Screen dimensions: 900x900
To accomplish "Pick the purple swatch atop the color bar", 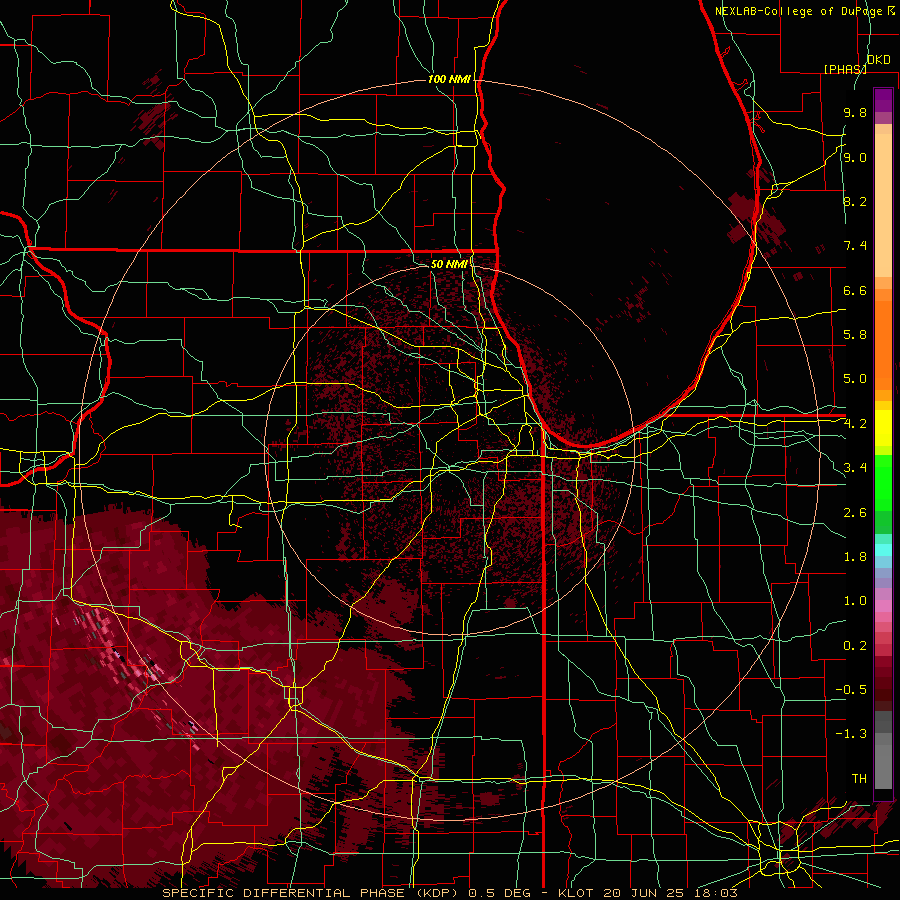I will click(883, 100).
